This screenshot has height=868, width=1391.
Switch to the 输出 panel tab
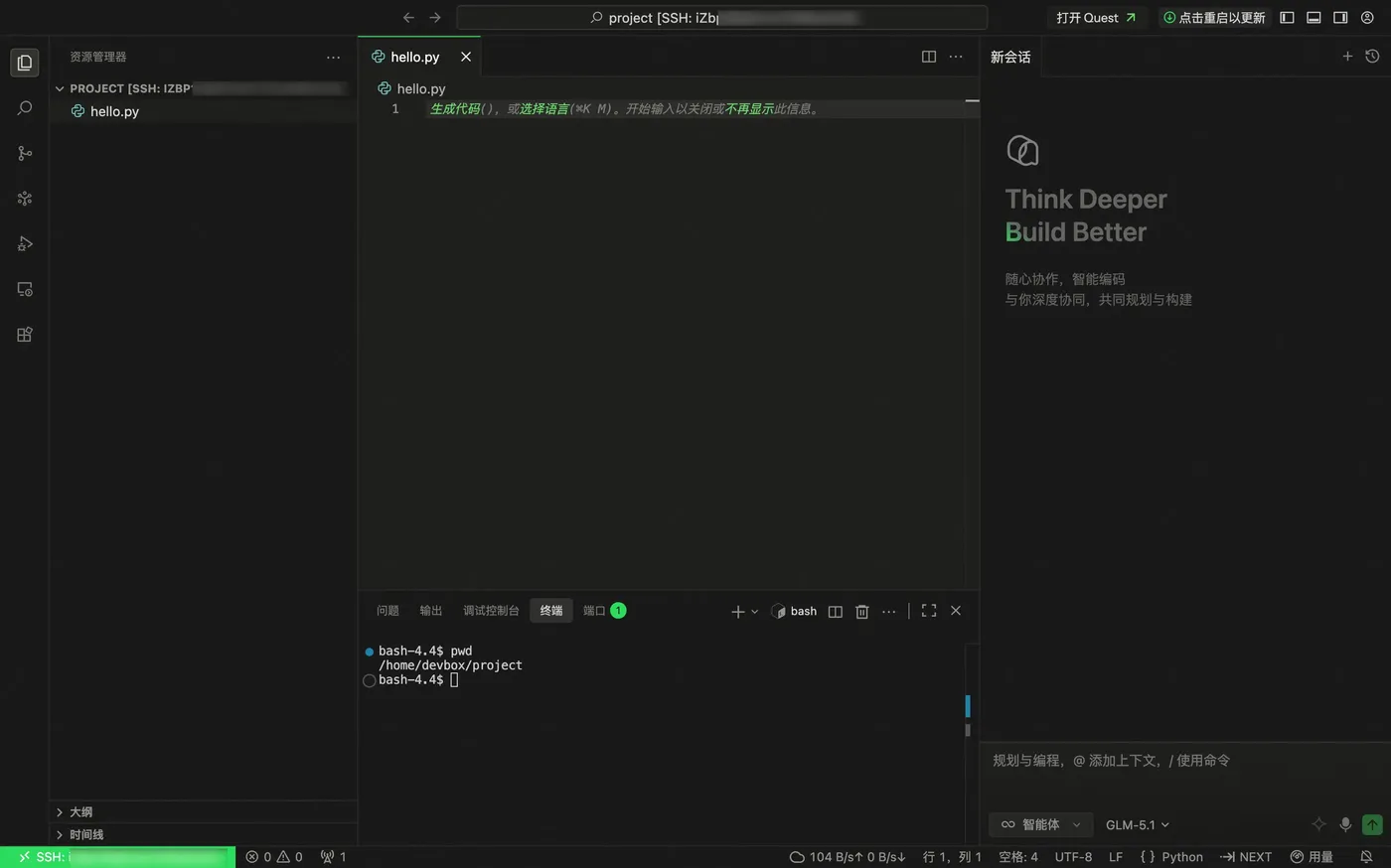[431, 611]
